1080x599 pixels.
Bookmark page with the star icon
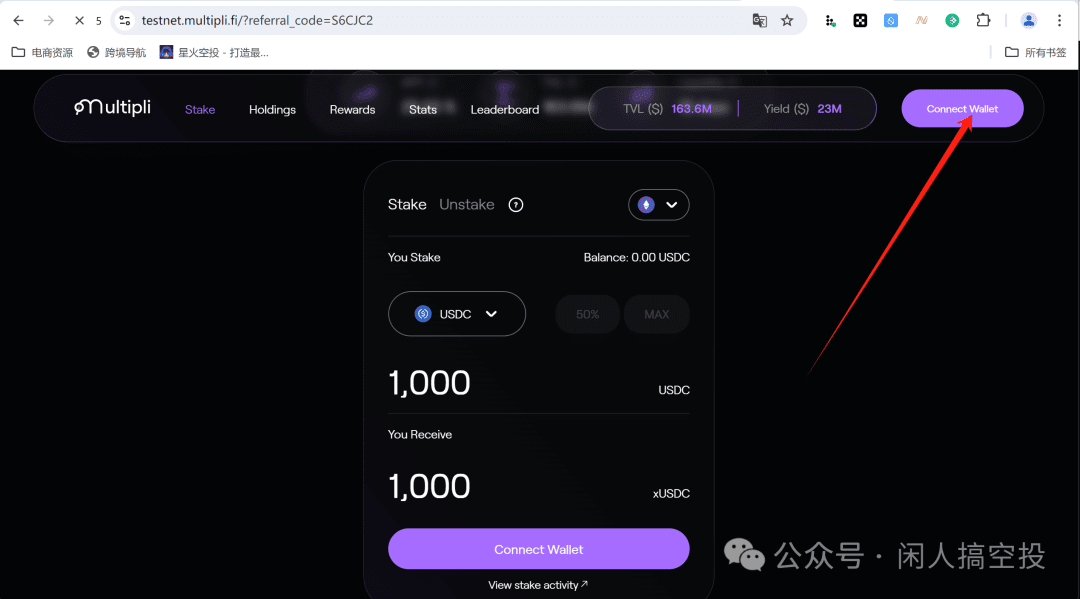tap(787, 21)
